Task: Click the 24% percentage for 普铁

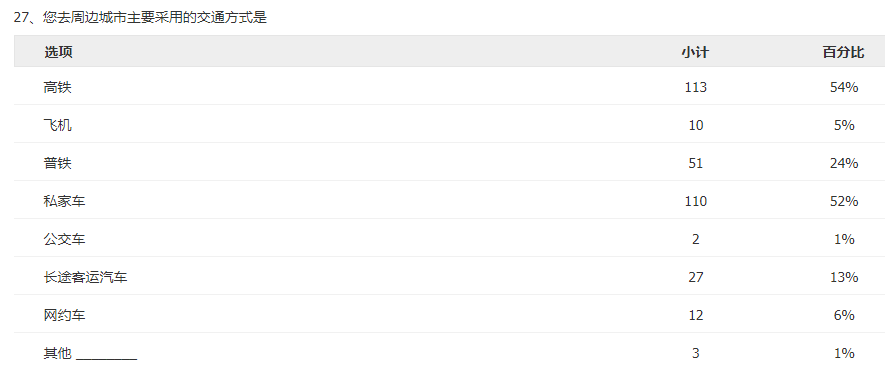Action: click(844, 163)
